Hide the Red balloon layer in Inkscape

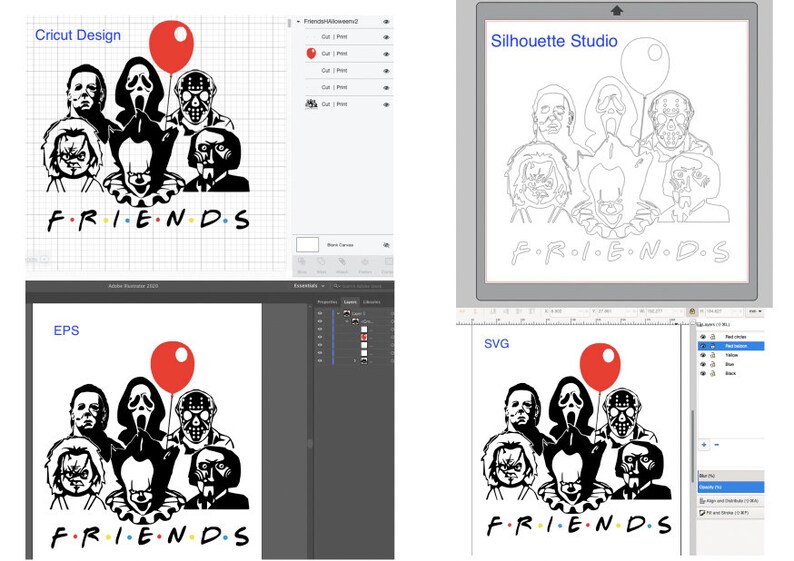tap(703, 346)
